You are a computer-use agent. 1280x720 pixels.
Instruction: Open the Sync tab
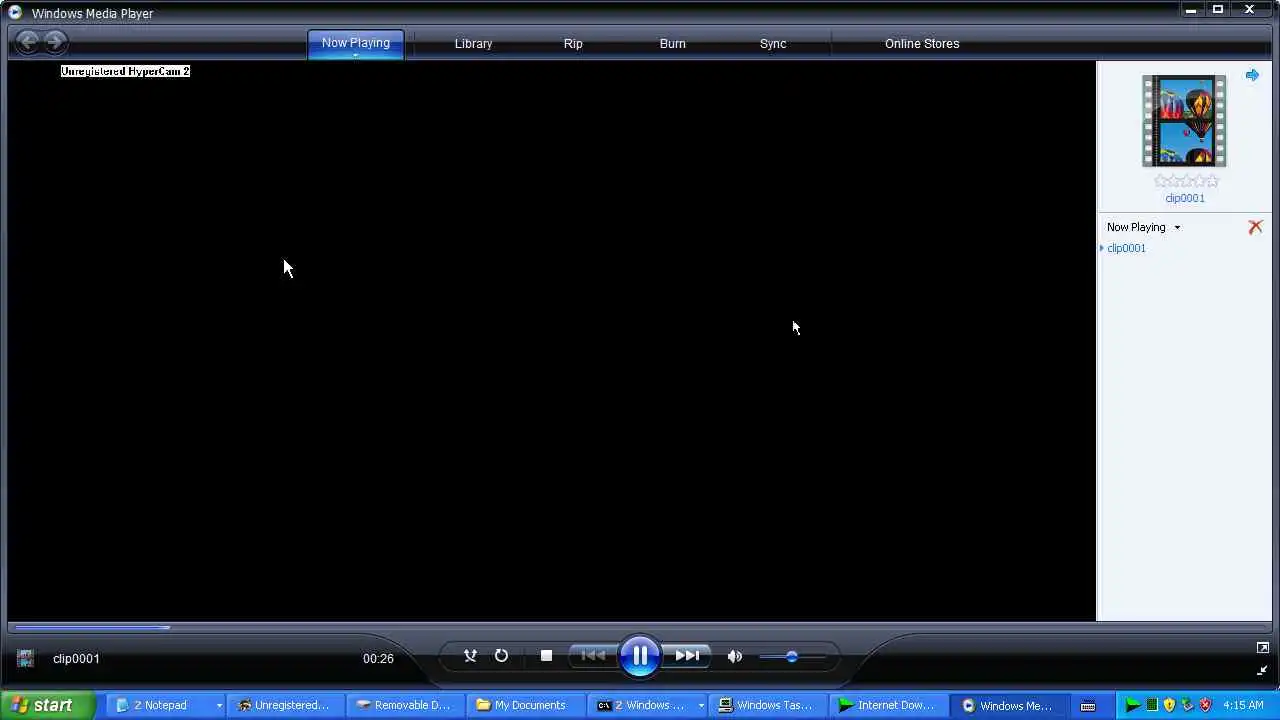tap(773, 44)
